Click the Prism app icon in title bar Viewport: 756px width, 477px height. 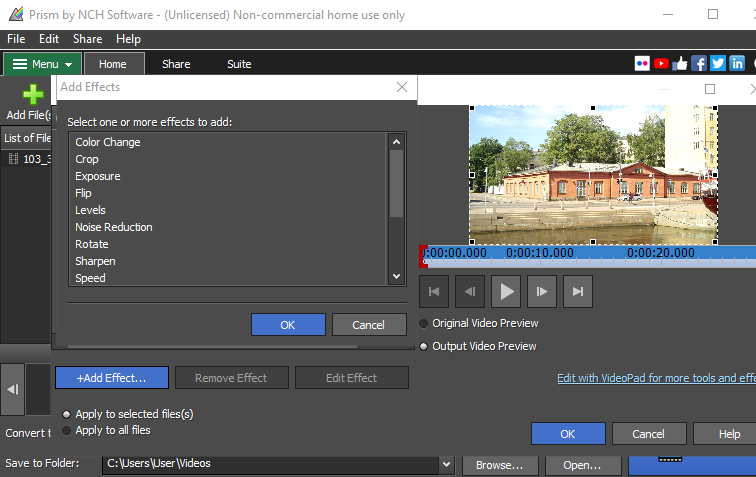16,14
